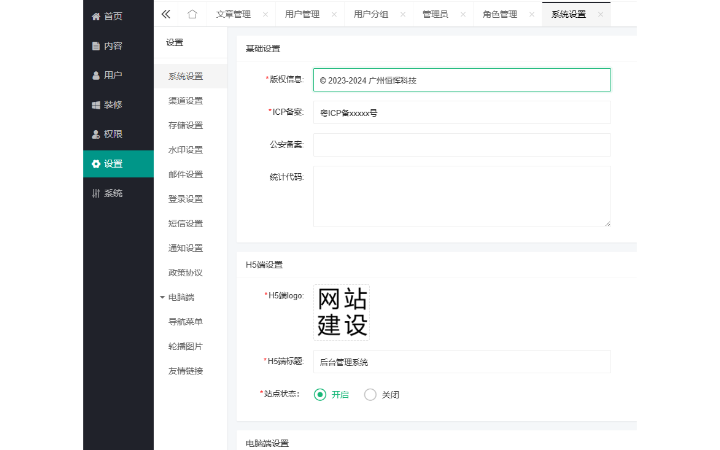Open the 权限 permissions section
The image size is (720, 450).
[x=108, y=134]
